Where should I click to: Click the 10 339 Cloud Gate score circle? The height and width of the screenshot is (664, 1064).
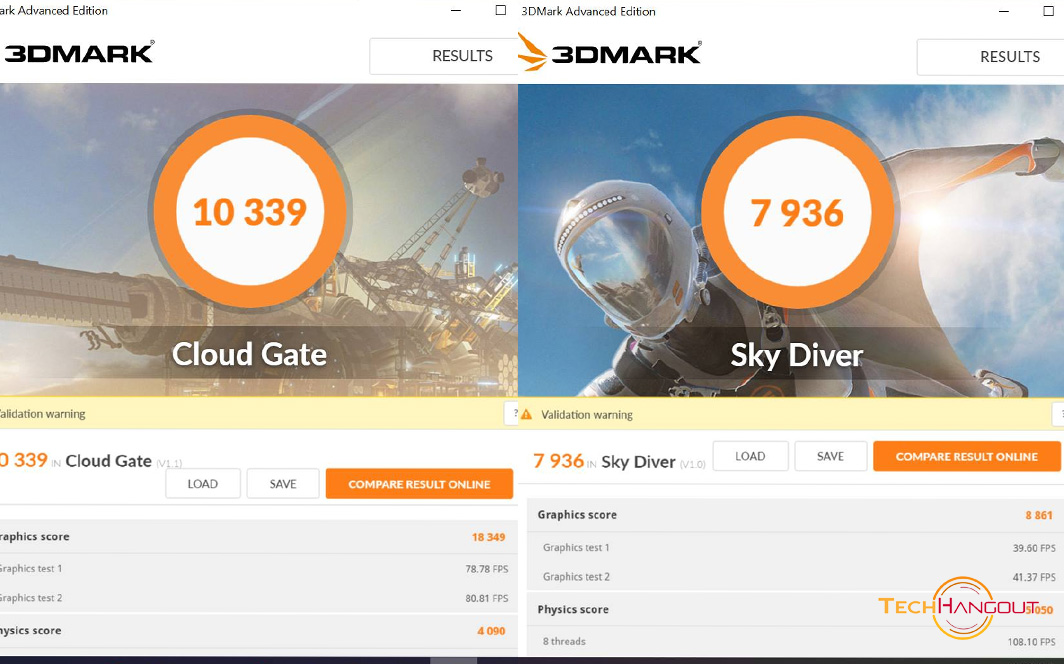tap(250, 211)
